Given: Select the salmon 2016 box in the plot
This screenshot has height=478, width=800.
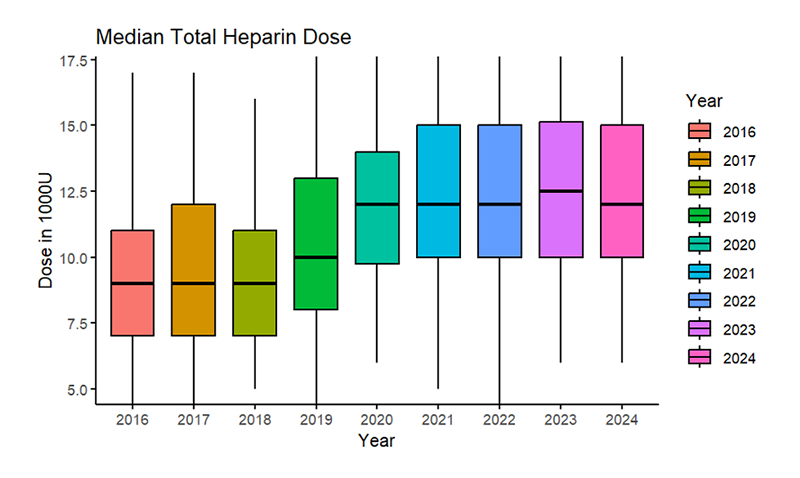Looking at the screenshot, I should pos(133,283).
